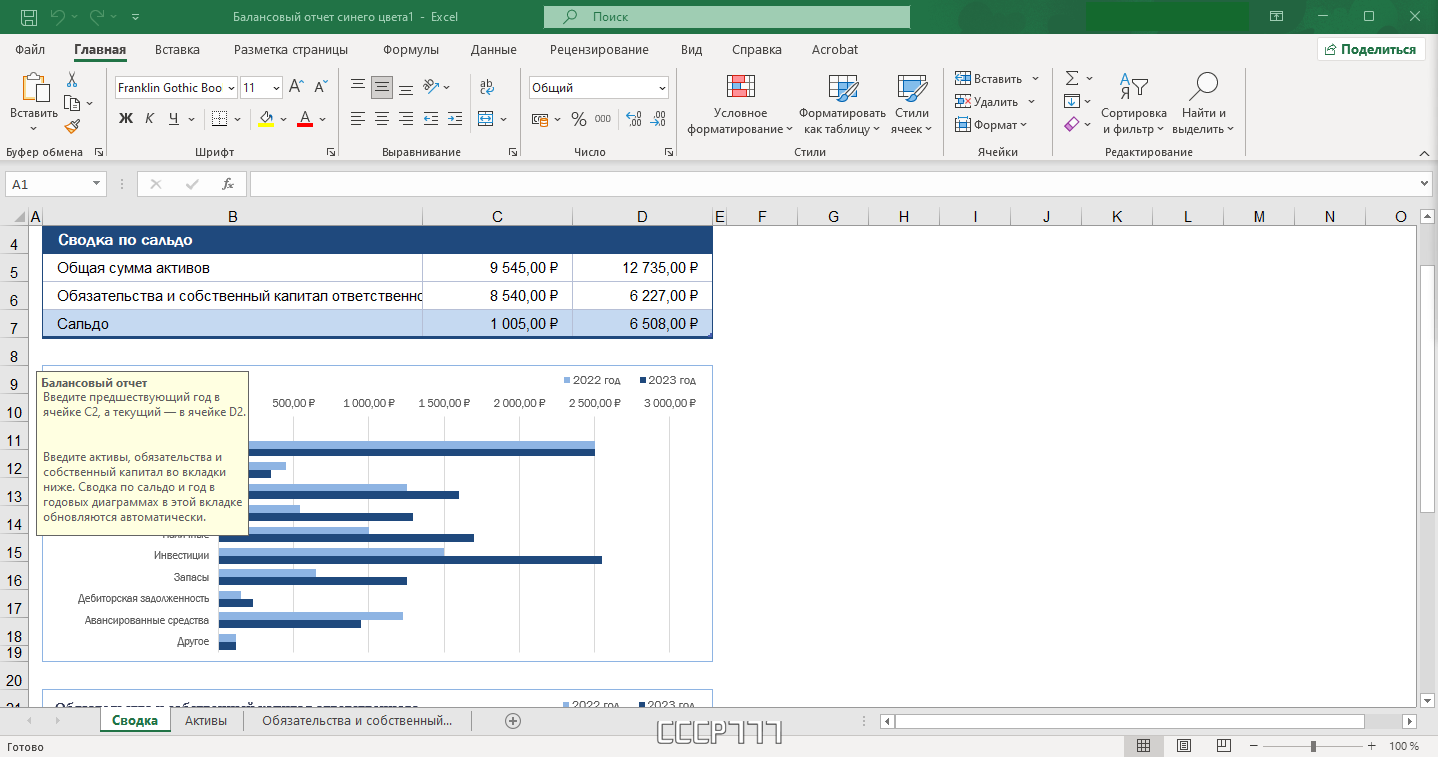Click the Формат cells button
Image resolution: width=1438 pixels, height=757 pixels.
(991, 124)
